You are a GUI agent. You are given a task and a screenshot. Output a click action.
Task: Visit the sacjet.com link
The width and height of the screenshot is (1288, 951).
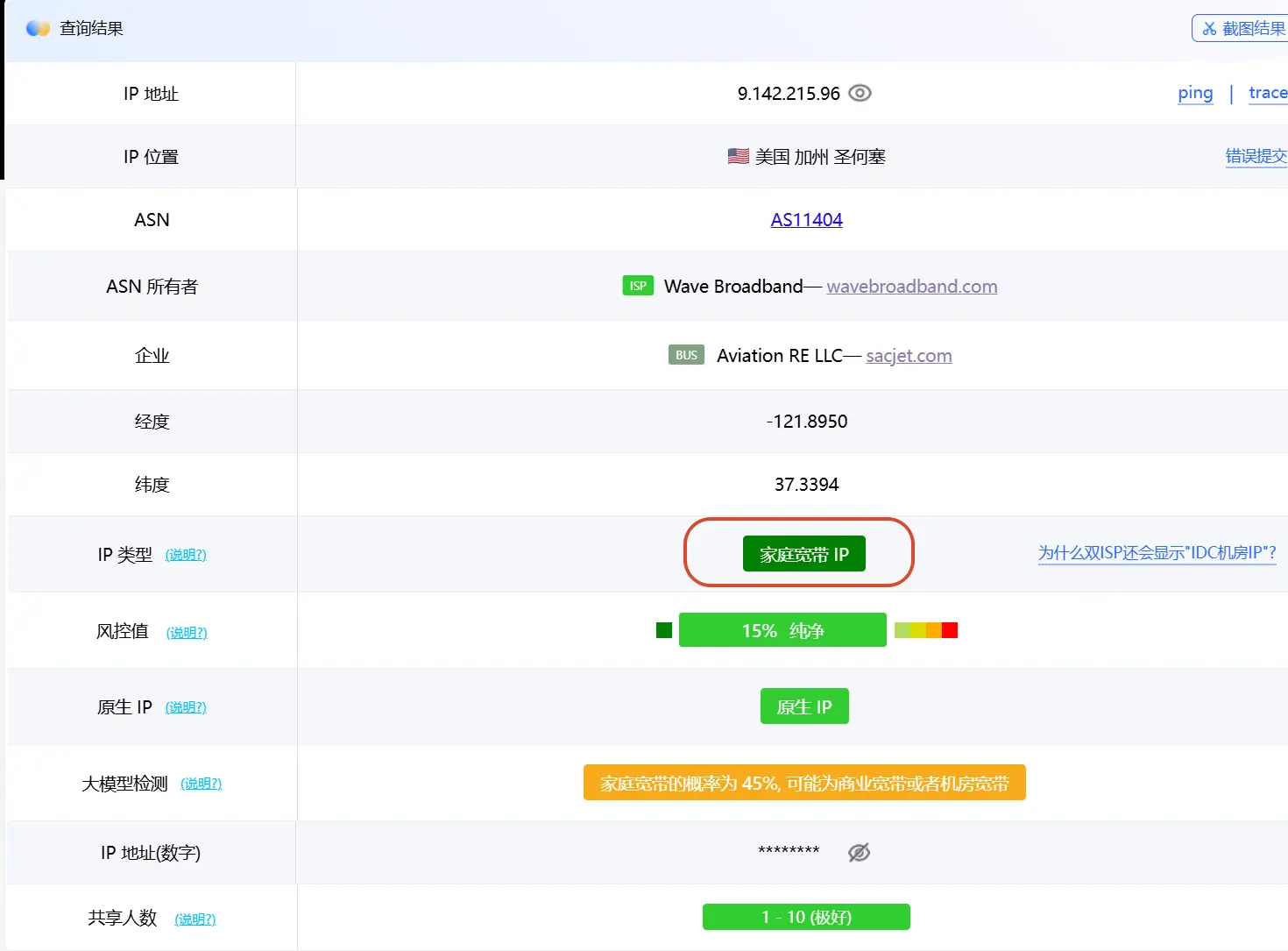(909, 356)
